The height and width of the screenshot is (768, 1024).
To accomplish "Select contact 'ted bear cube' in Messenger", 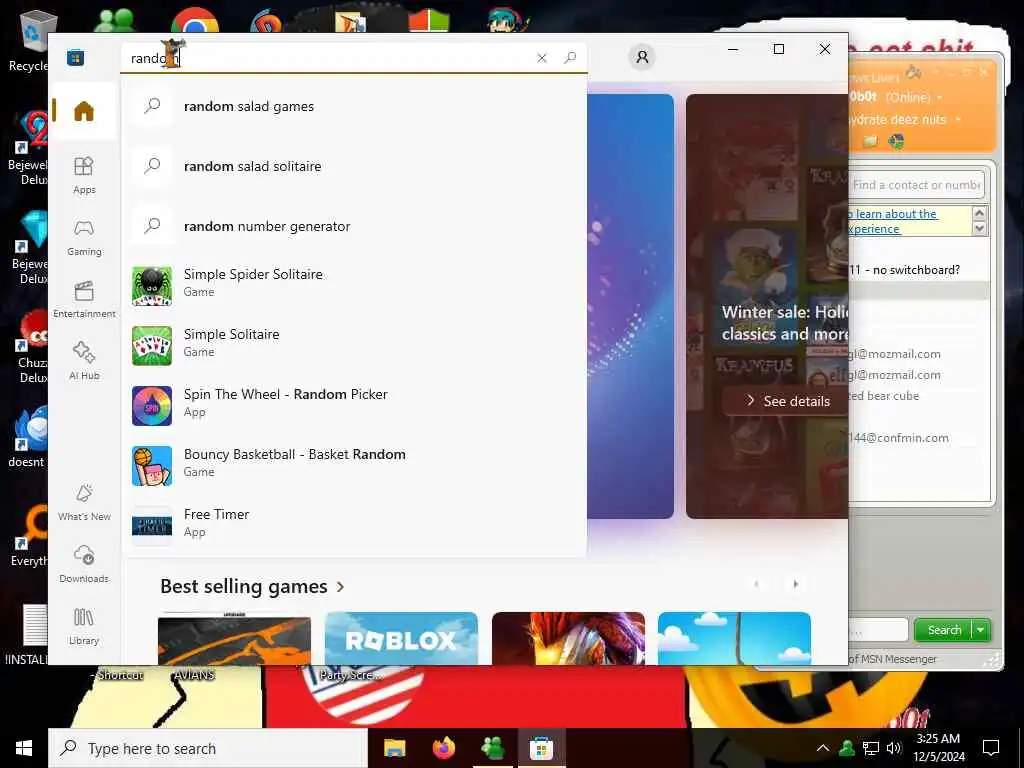I will click(x=884, y=396).
